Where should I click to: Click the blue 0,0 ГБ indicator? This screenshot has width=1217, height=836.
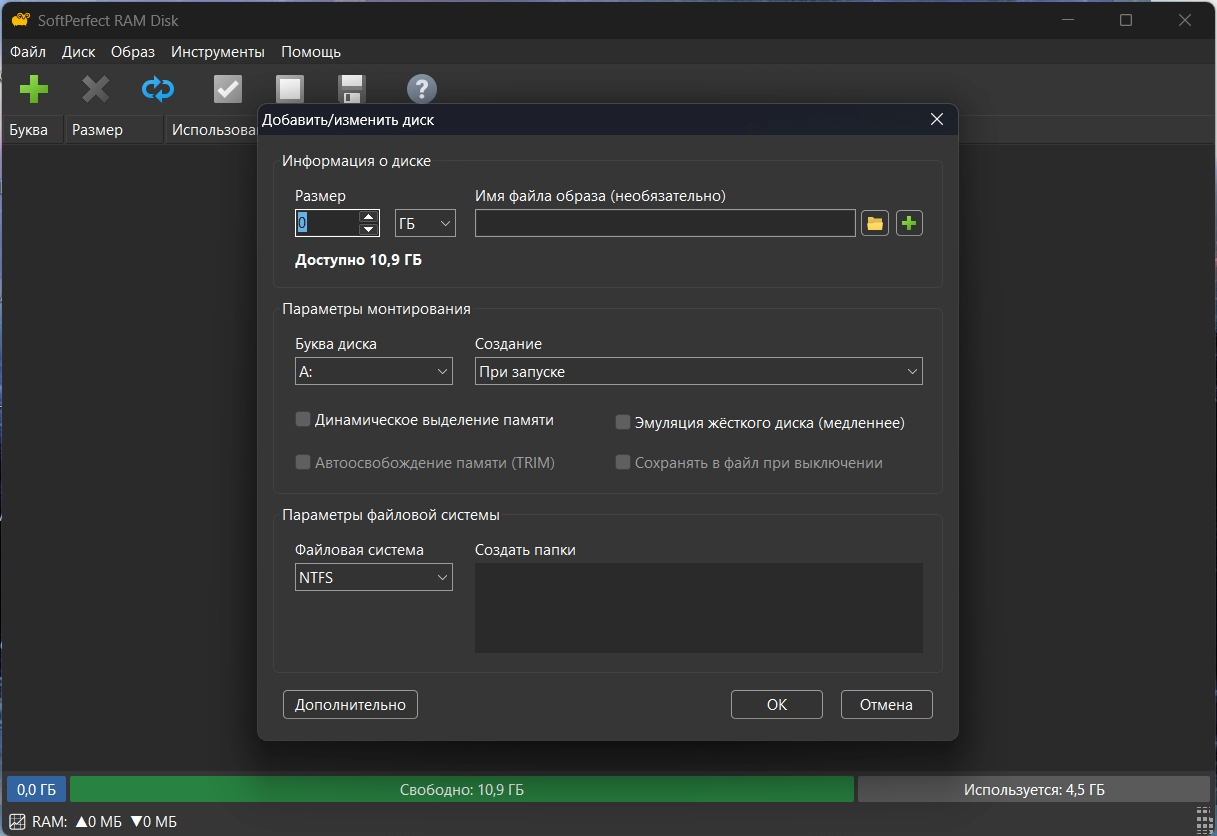[x=36, y=789]
